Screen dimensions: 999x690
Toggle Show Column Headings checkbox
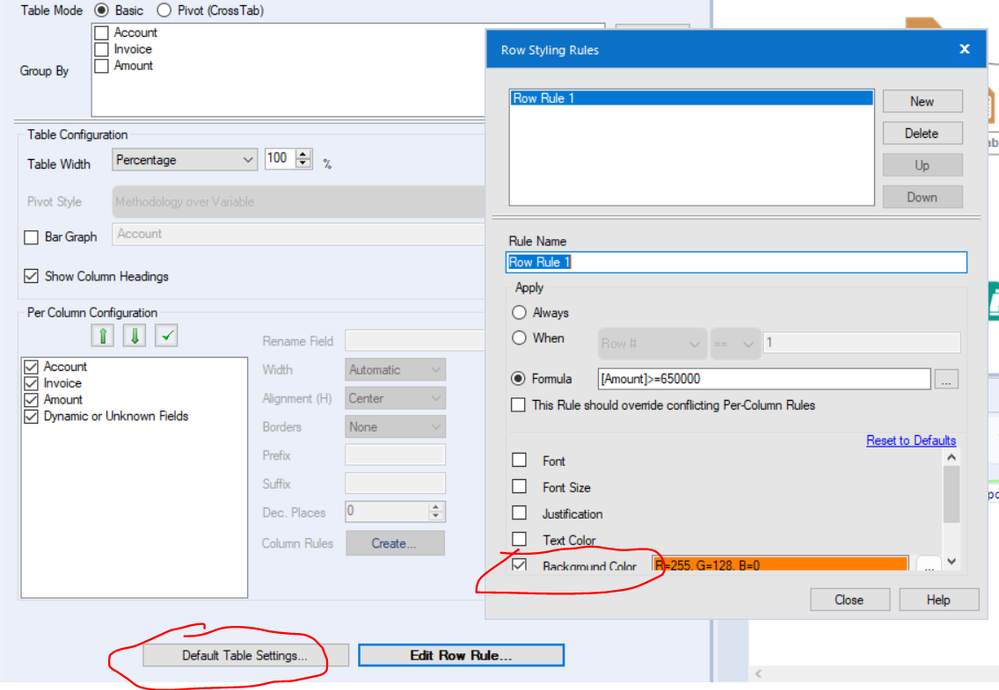31,276
